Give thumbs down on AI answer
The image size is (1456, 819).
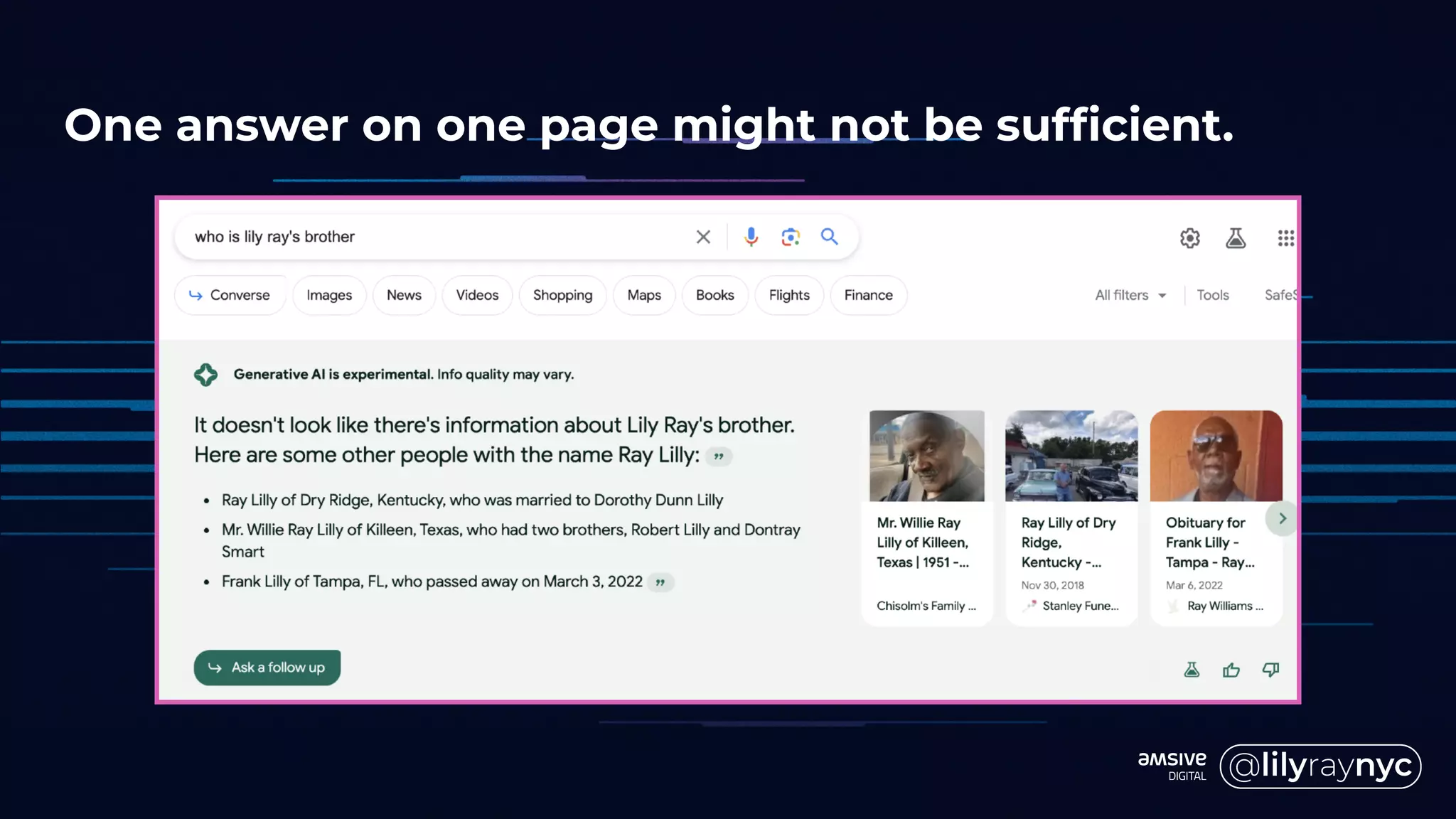coord(1270,670)
